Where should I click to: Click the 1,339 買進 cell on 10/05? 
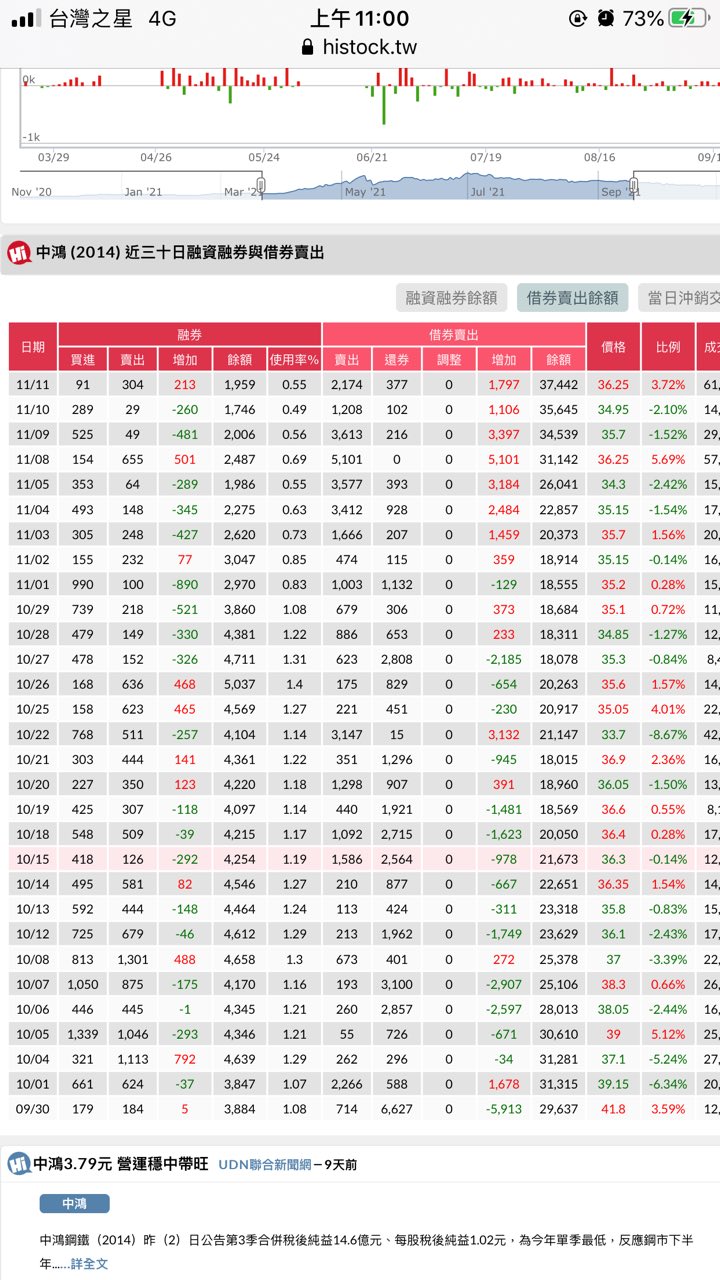(x=82, y=1034)
